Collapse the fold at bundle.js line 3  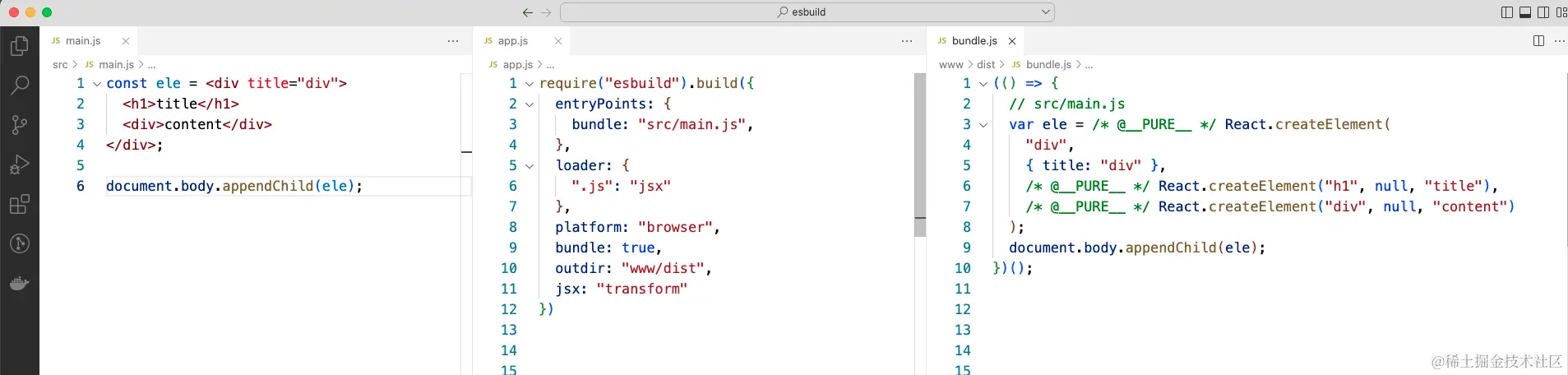tap(983, 125)
